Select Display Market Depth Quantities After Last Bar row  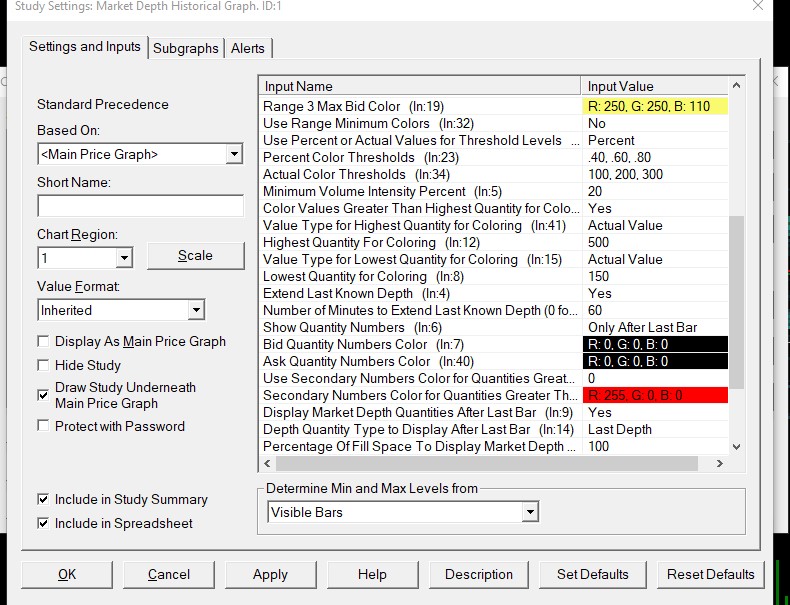[494, 413]
